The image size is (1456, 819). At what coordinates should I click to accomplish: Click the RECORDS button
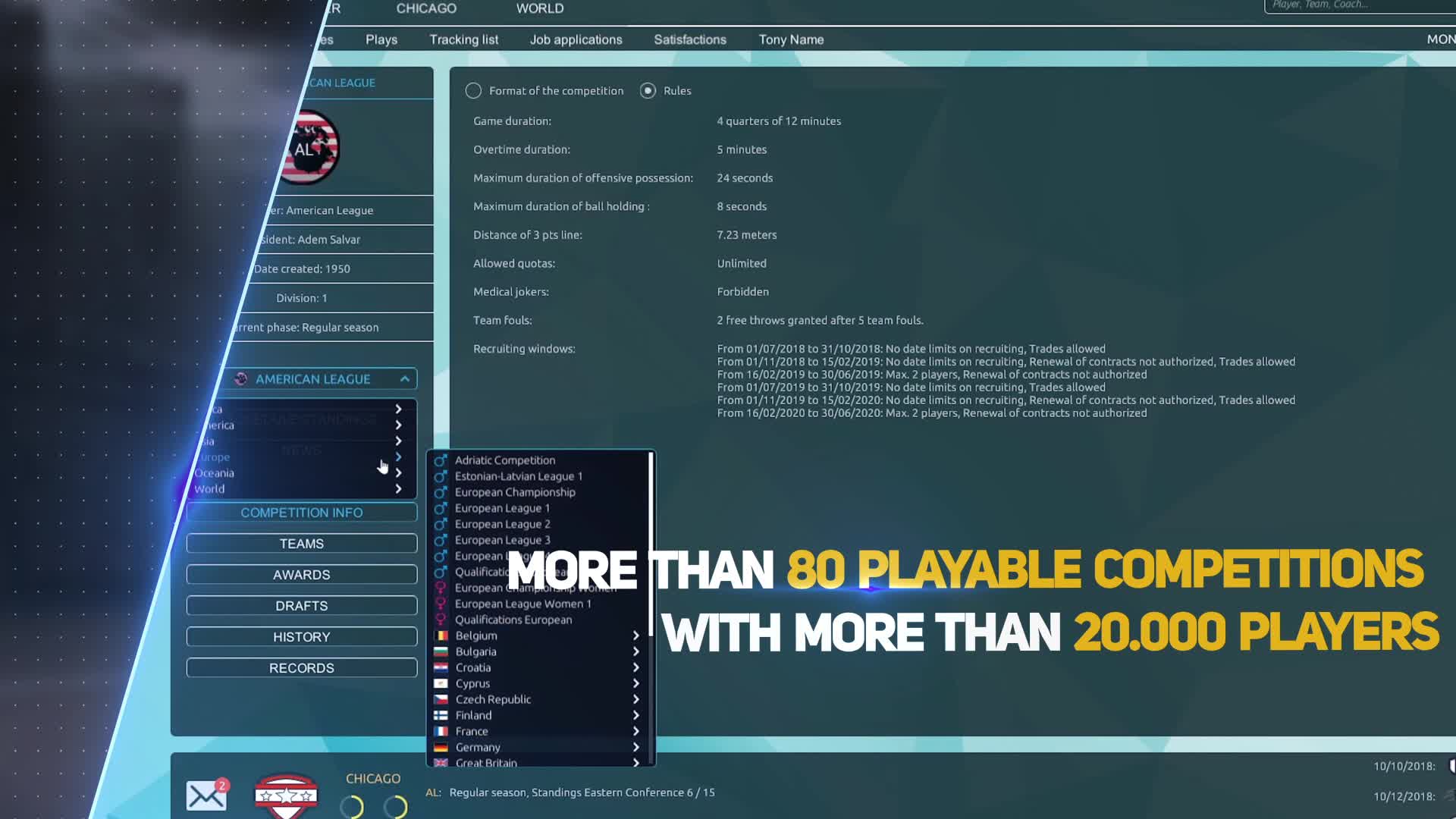[x=301, y=668]
